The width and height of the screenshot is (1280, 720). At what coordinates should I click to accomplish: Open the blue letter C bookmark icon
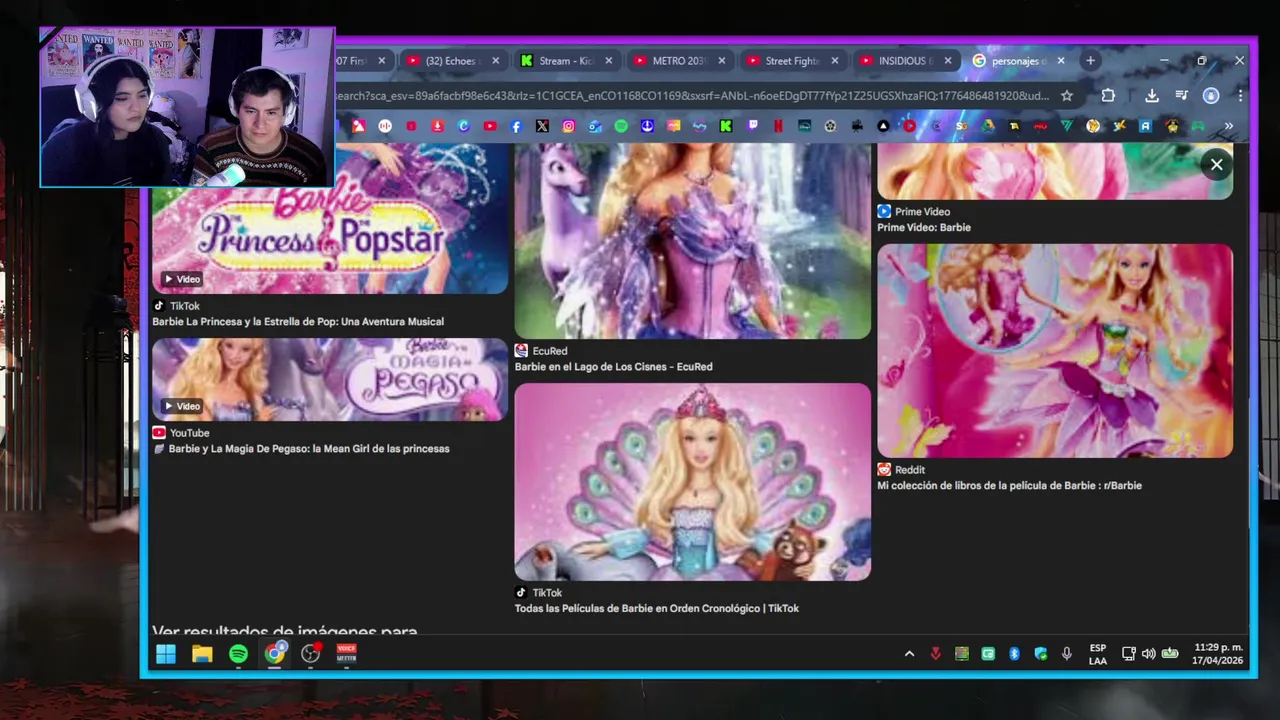coord(463,126)
